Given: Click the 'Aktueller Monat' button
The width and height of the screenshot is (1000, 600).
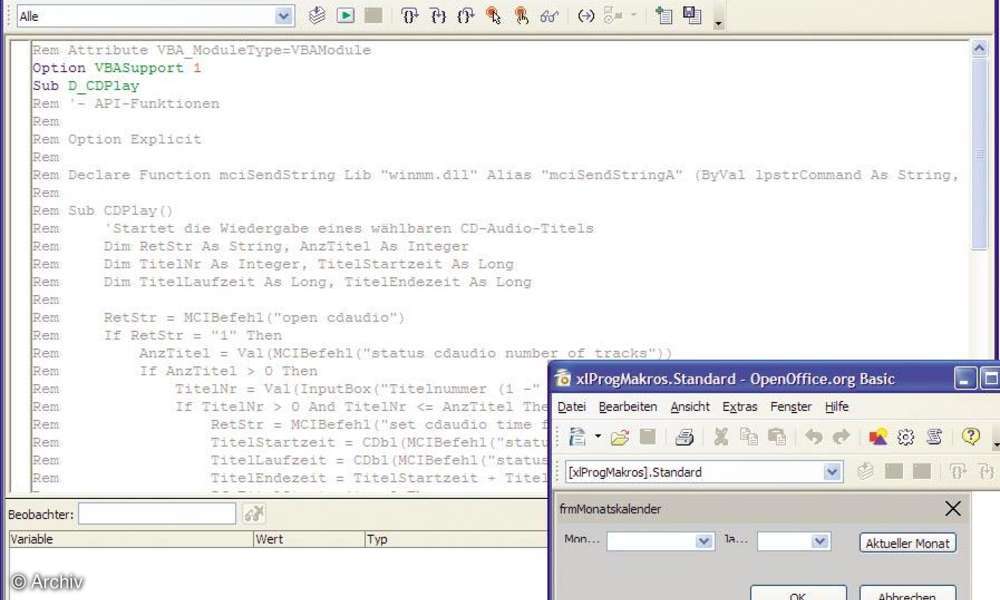Looking at the screenshot, I should 907,543.
